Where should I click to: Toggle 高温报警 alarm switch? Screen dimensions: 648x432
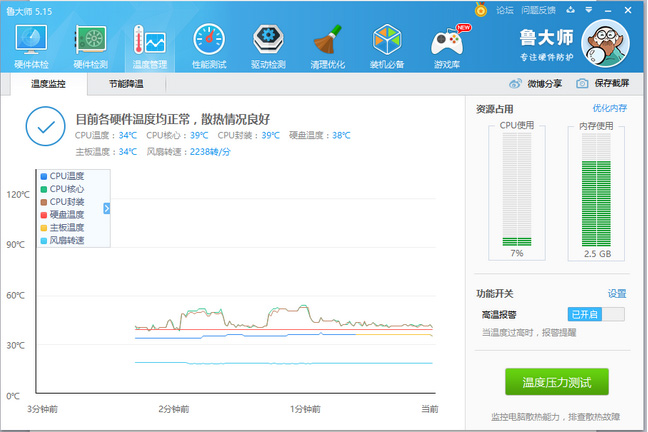[596, 315]
